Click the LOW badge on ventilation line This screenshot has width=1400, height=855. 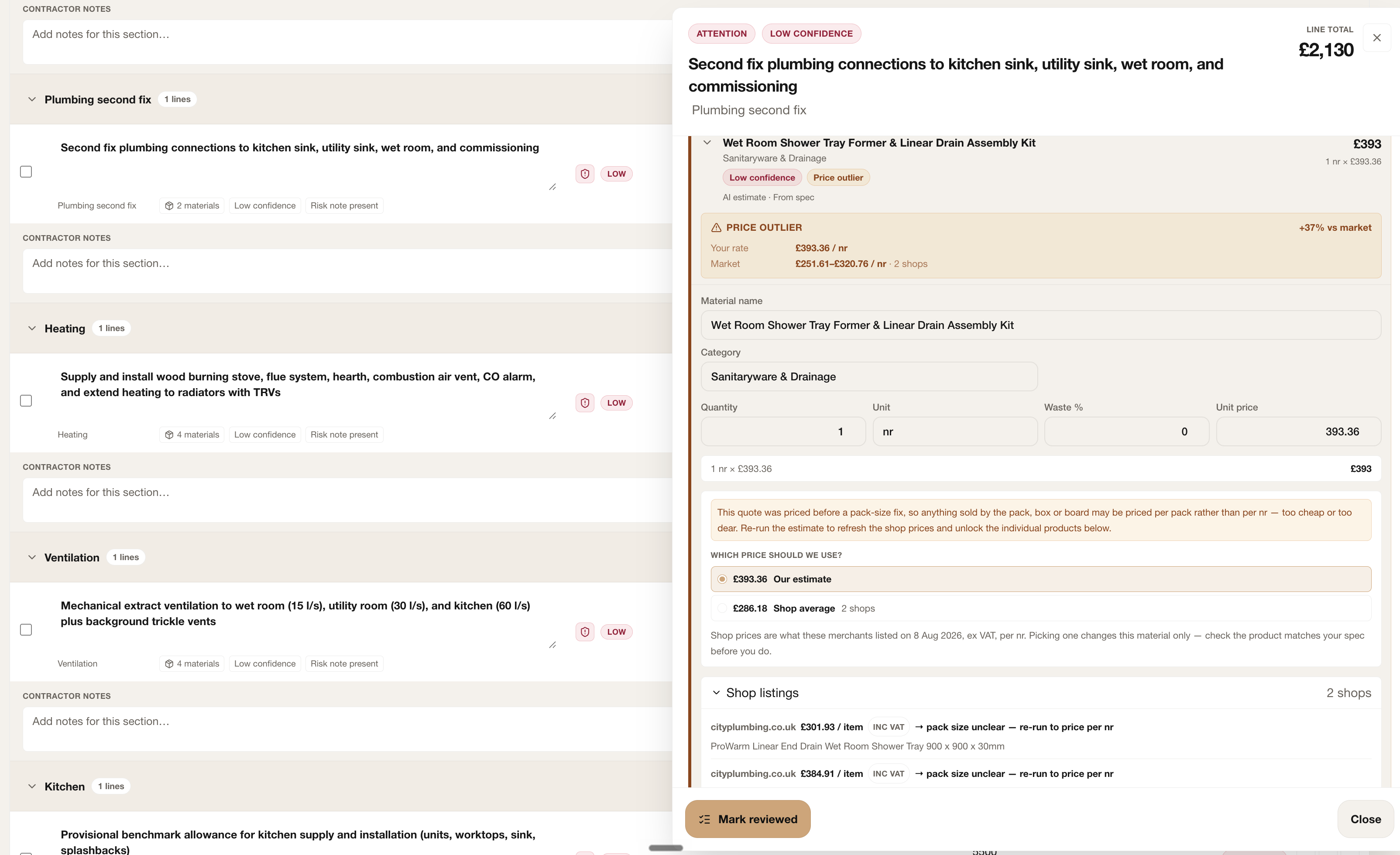click(x=616, y=632)
